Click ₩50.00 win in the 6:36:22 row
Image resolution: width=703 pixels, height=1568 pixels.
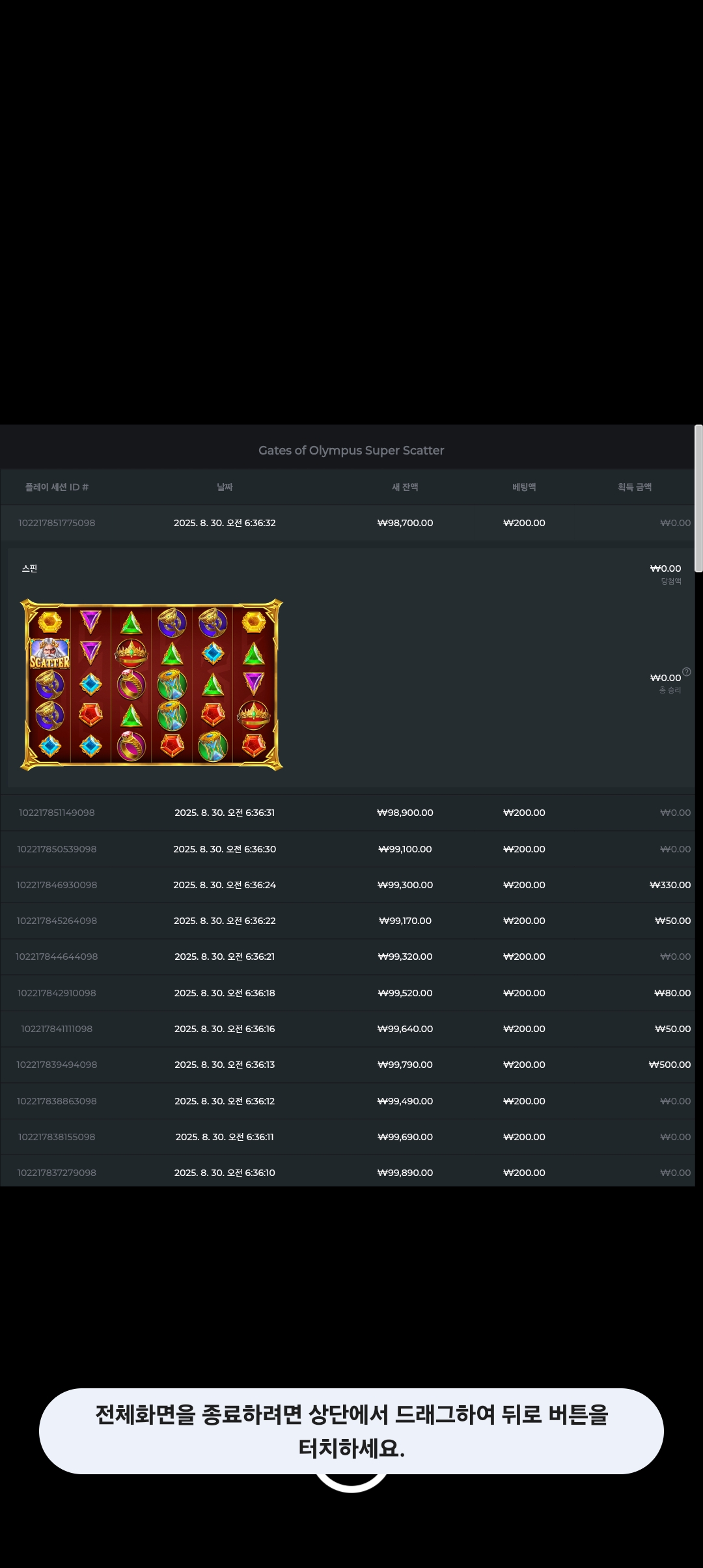point(672,921)
